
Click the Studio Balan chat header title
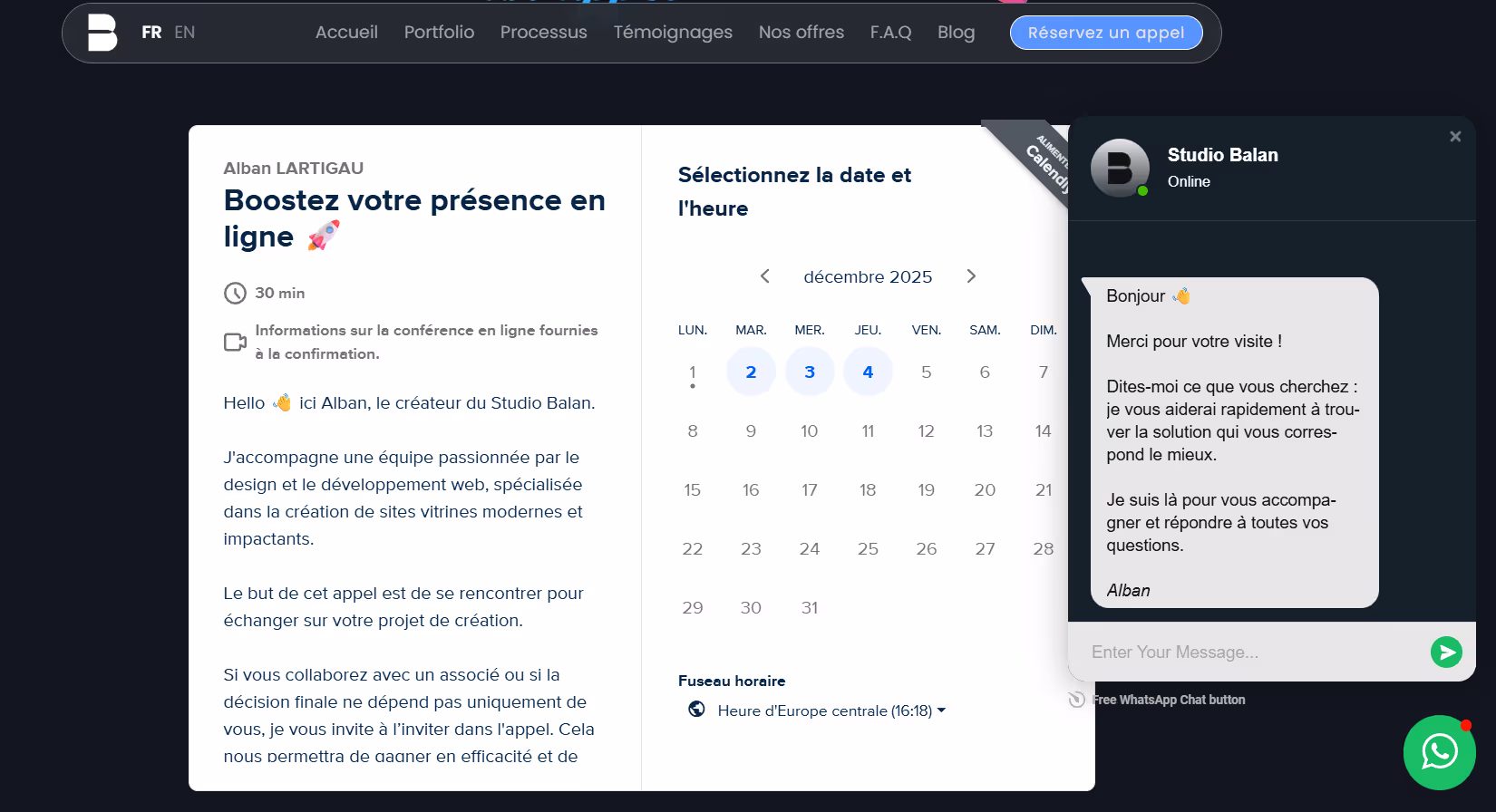coord(1223,155)
